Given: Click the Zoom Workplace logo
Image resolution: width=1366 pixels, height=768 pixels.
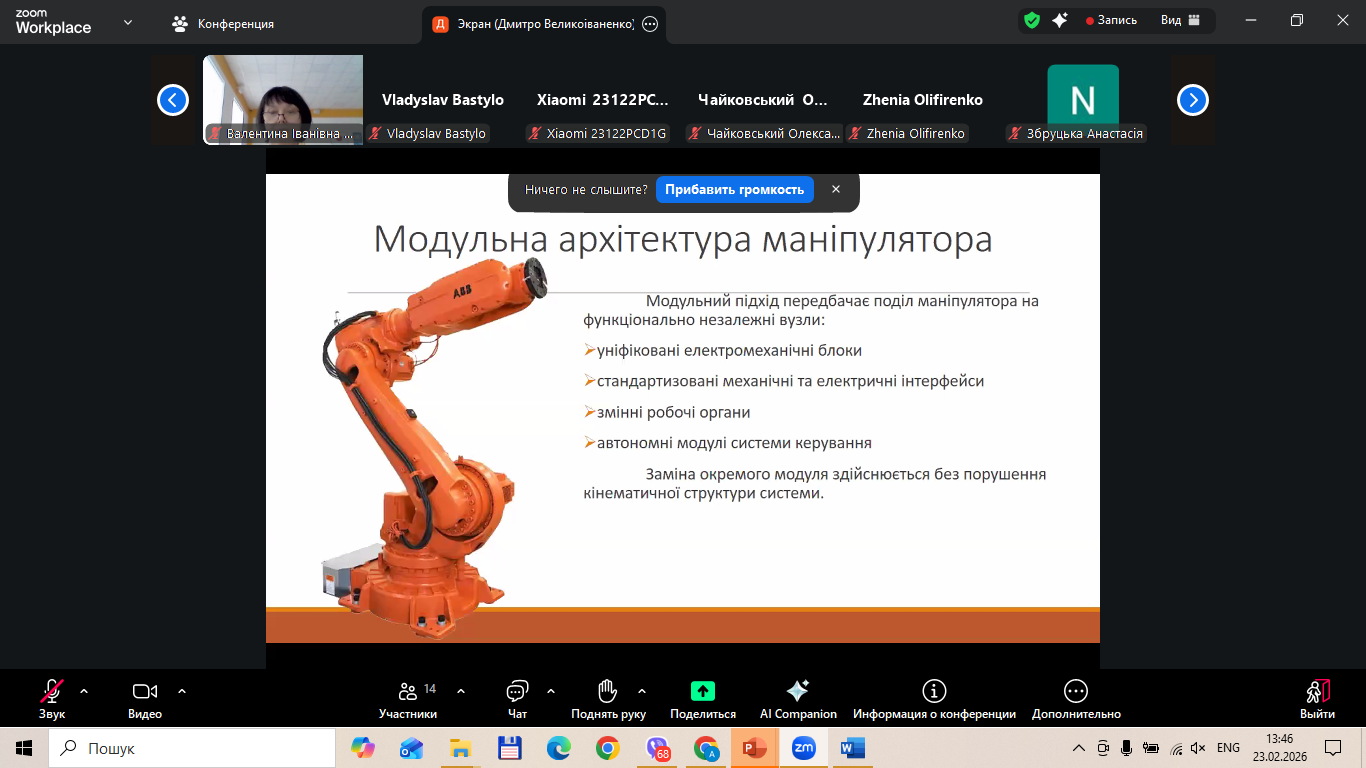Looking at the screenshot, I should pyautogui.click(x=53, y=22).
